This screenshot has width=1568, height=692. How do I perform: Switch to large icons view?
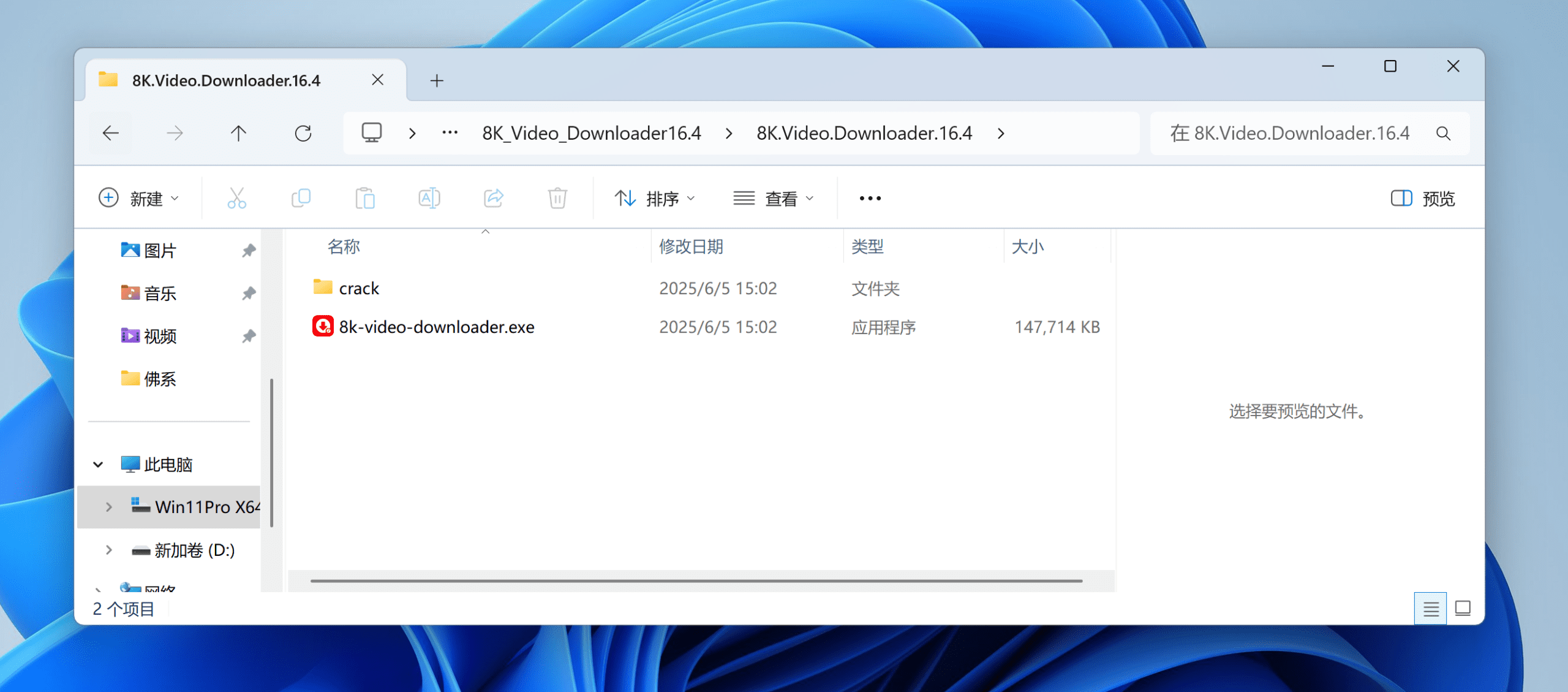coord(1463,609)
